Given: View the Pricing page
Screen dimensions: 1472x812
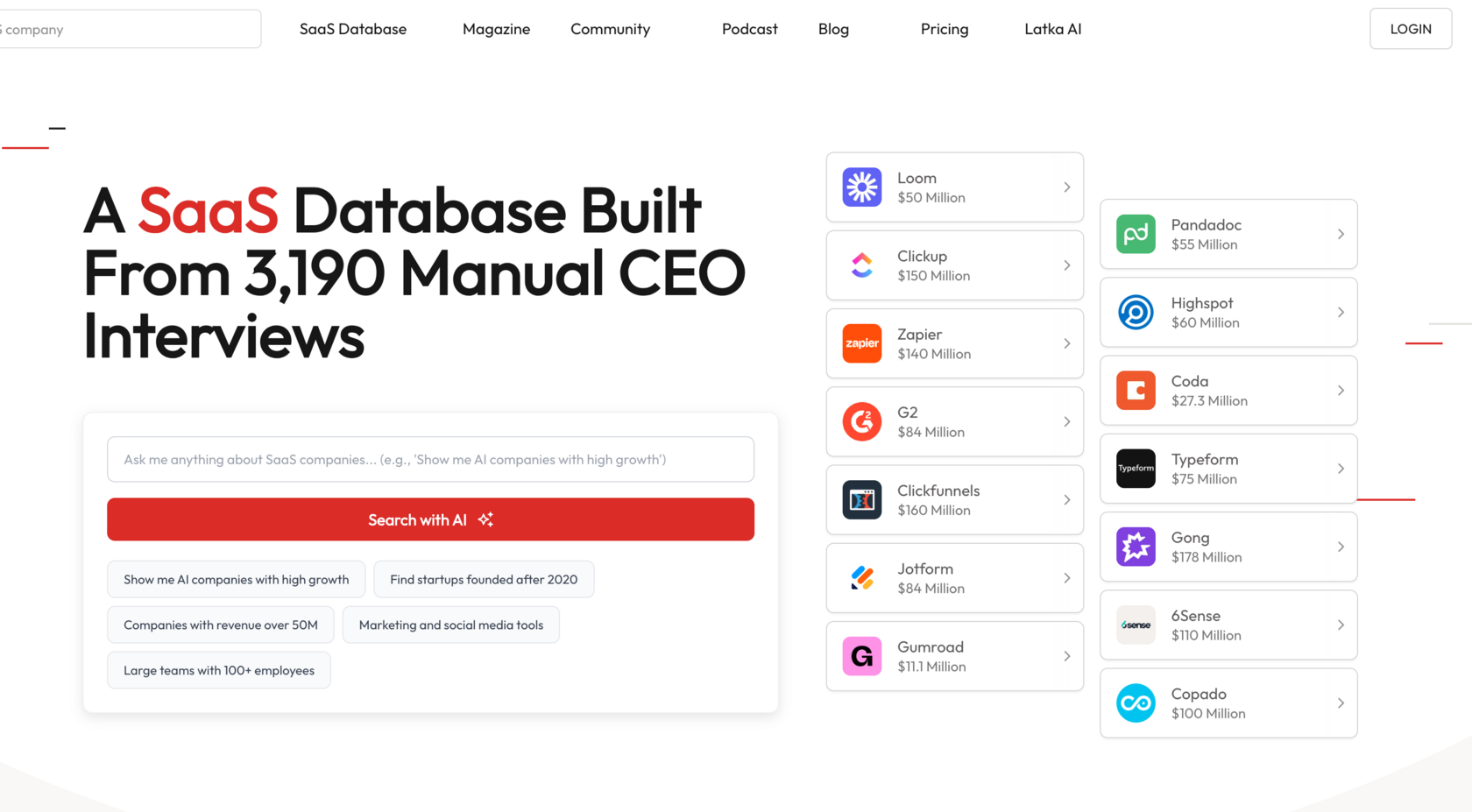Looking at the screenshot, I should pyautogui.click(x=945, y=29).
